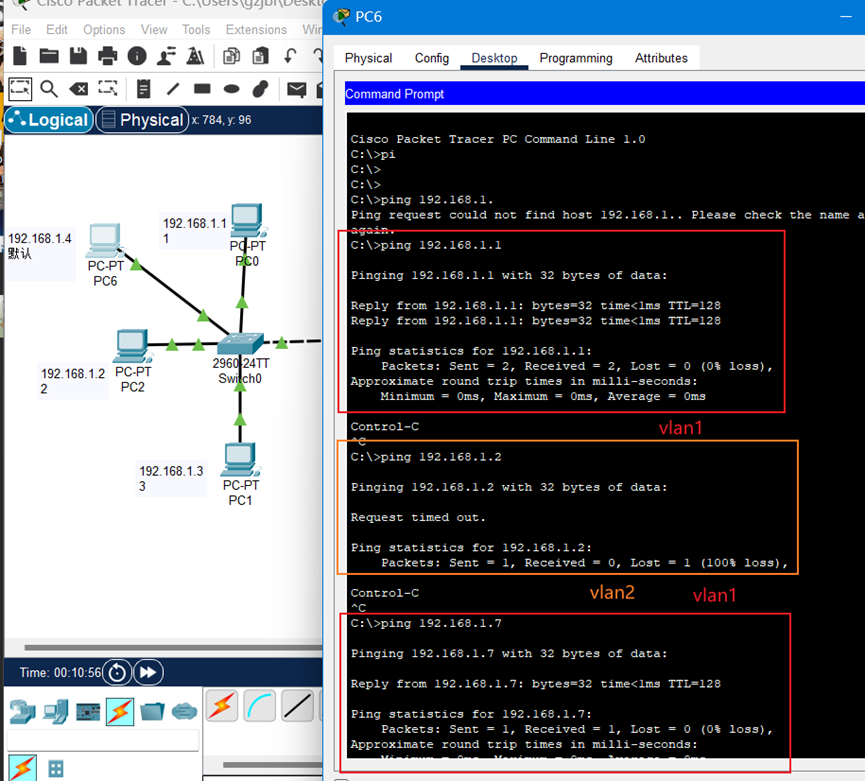Power cycle devices with the reset button
Screen dimensions: 865x781
coord(117,672)
